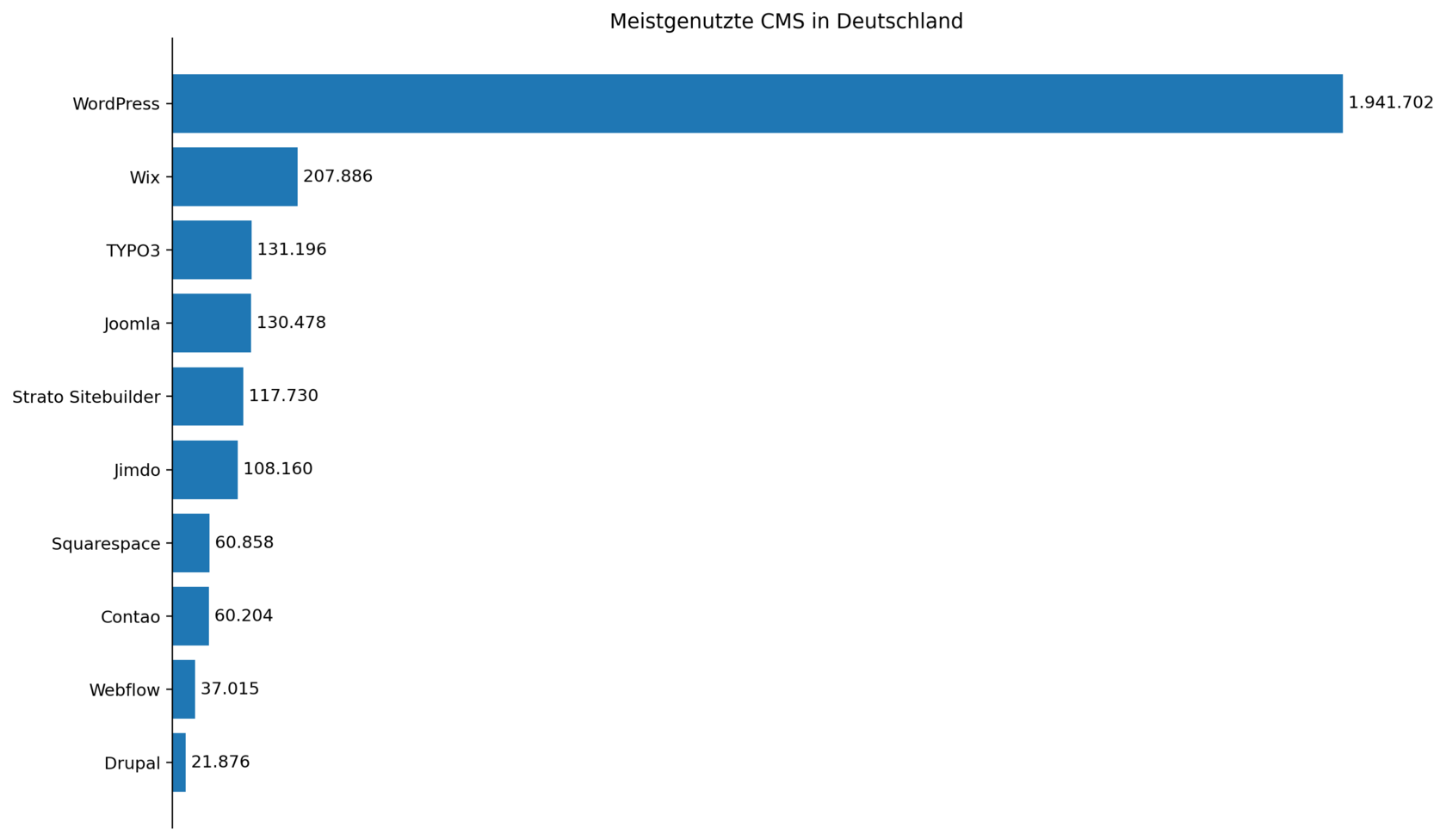Screen dimensions: 1446x840
Task: Click the value label 1.941.702
Action: (x=1391, y=103)
